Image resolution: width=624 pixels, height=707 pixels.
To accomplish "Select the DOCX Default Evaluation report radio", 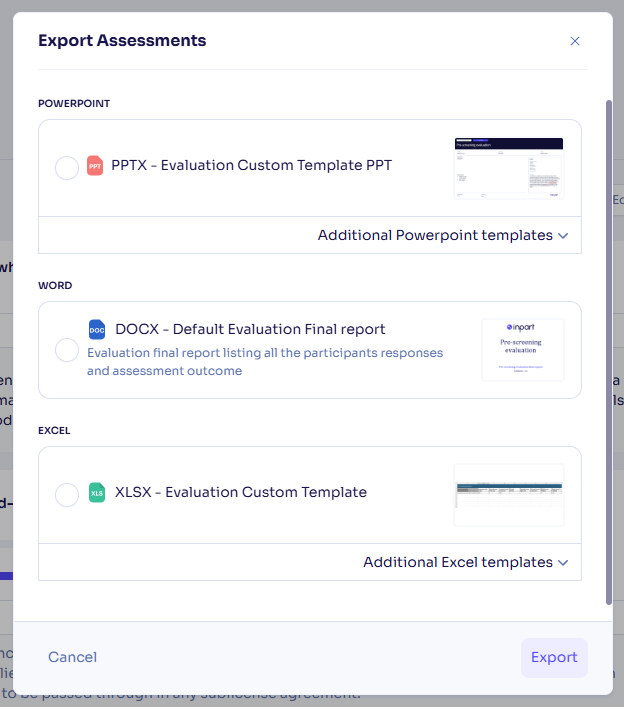I will (x=67, y=350).
